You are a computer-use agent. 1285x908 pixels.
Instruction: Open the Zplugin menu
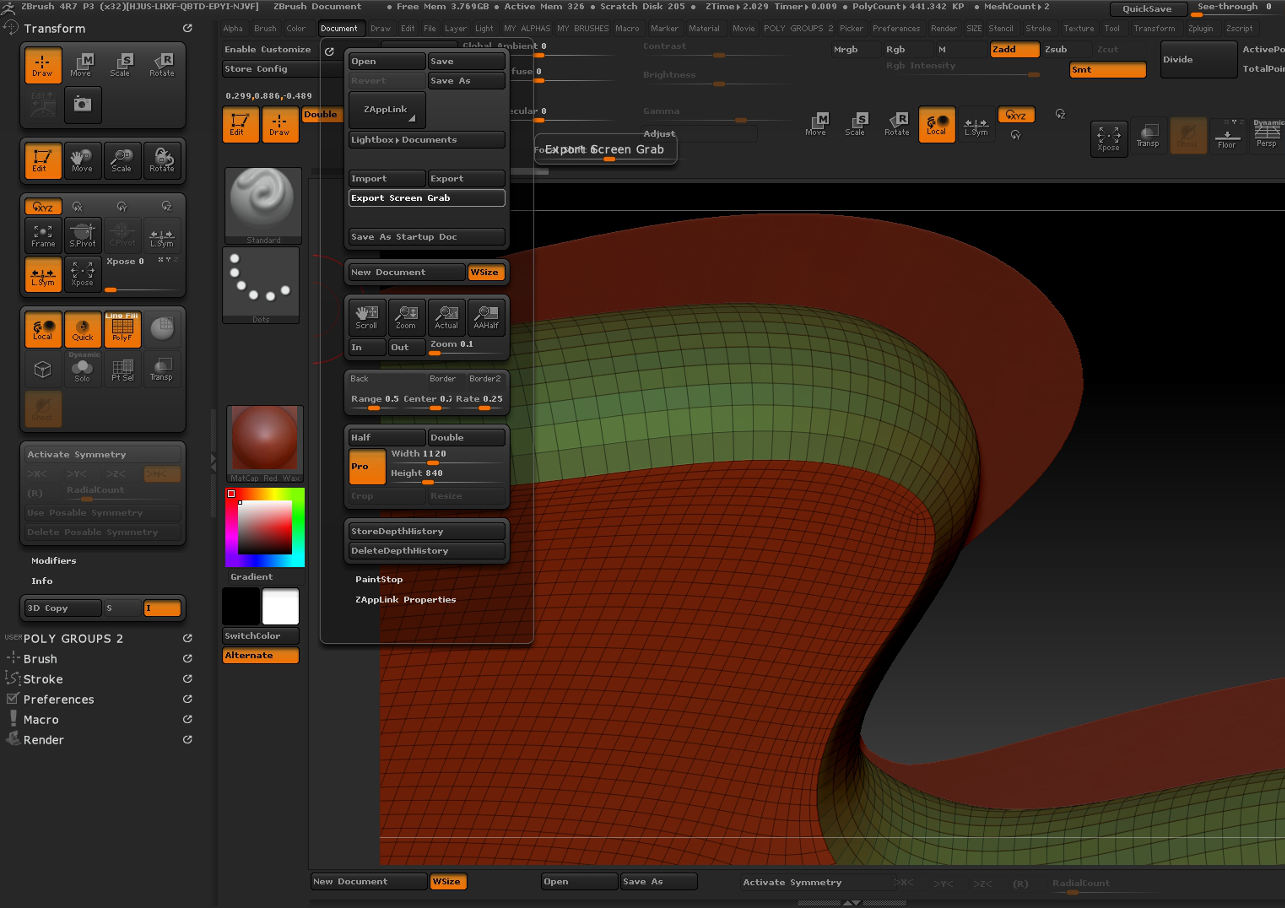[1200, 28]
